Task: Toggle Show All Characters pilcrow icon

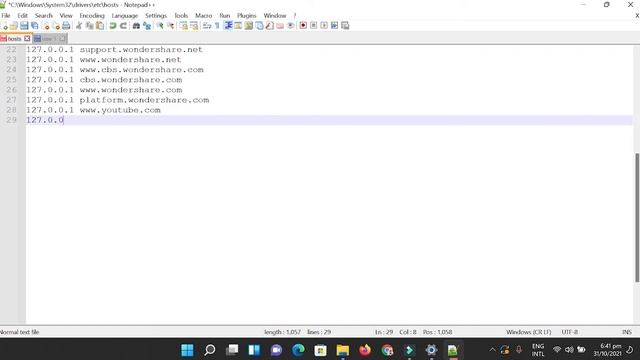Action: [217, 26]
